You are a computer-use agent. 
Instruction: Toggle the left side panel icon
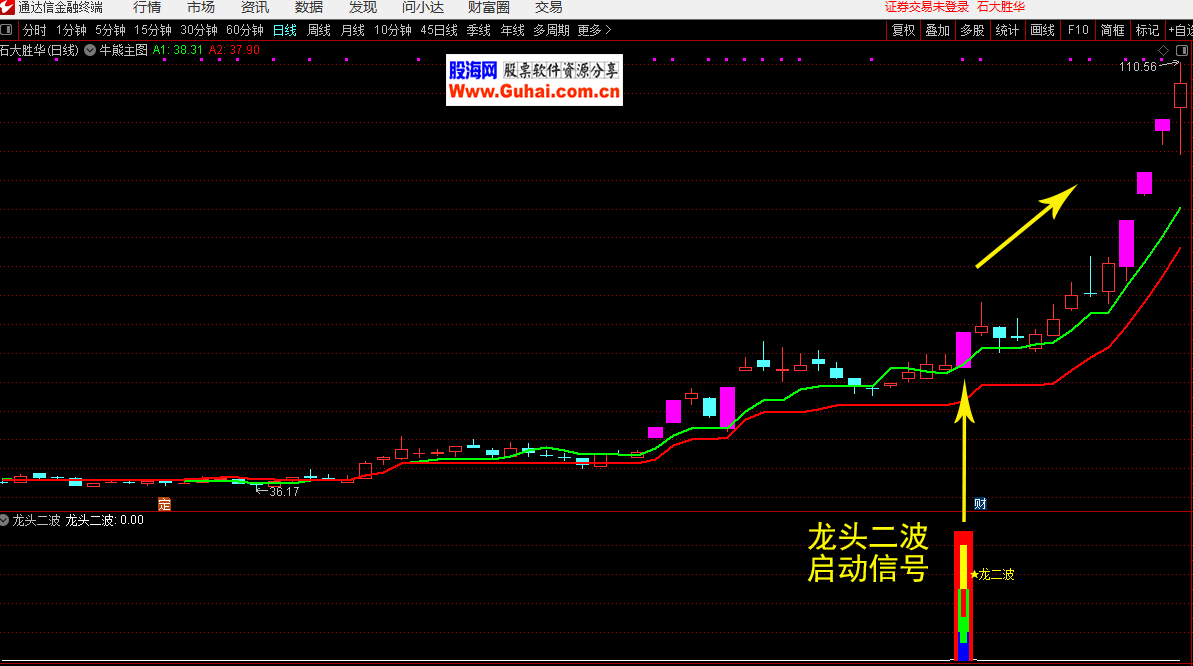pos(8,30)
